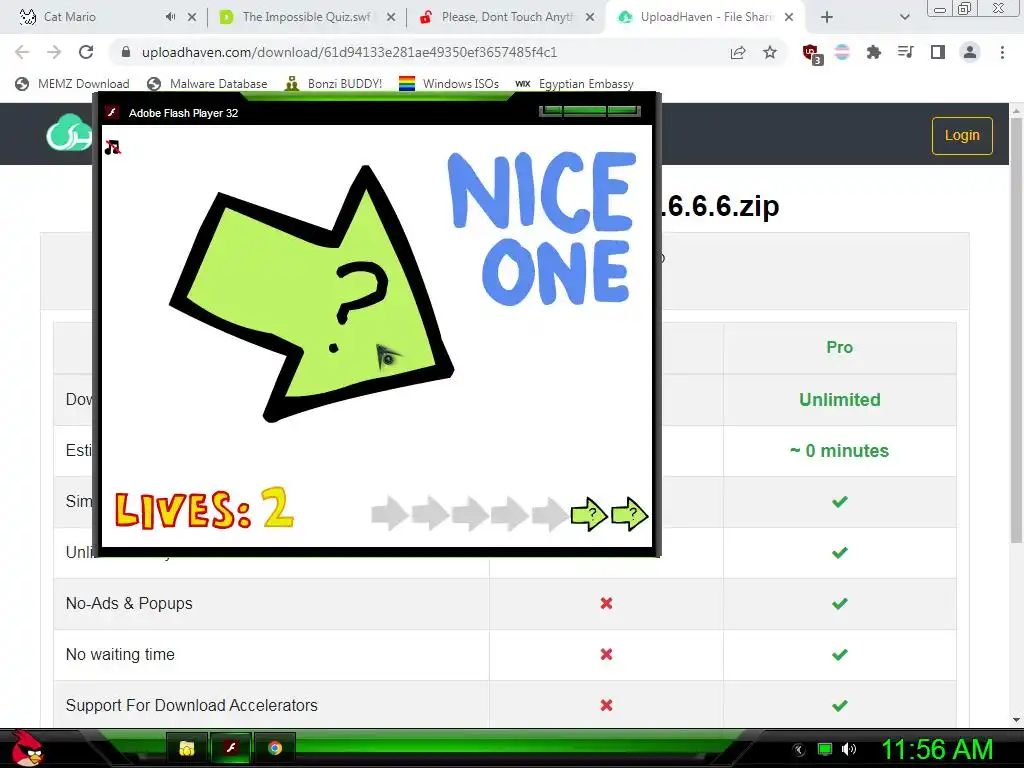Click the No waiting time row label
The height and width of the screenshot is (768, 1024).
[120, 654]
